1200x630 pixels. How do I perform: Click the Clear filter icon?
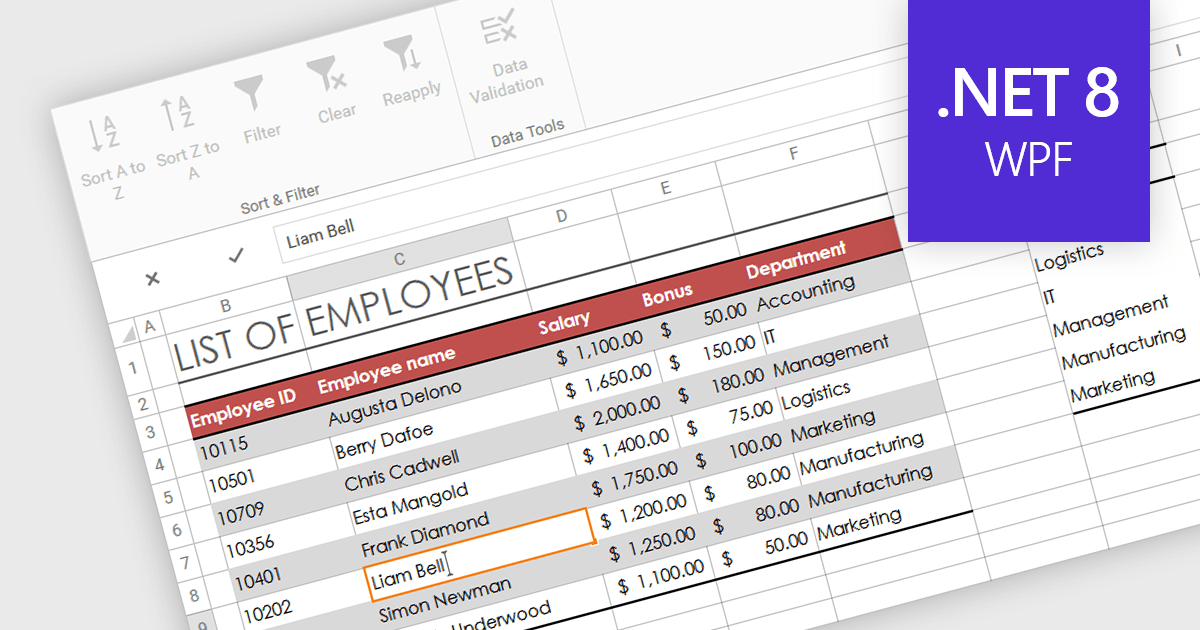(326, 75)
